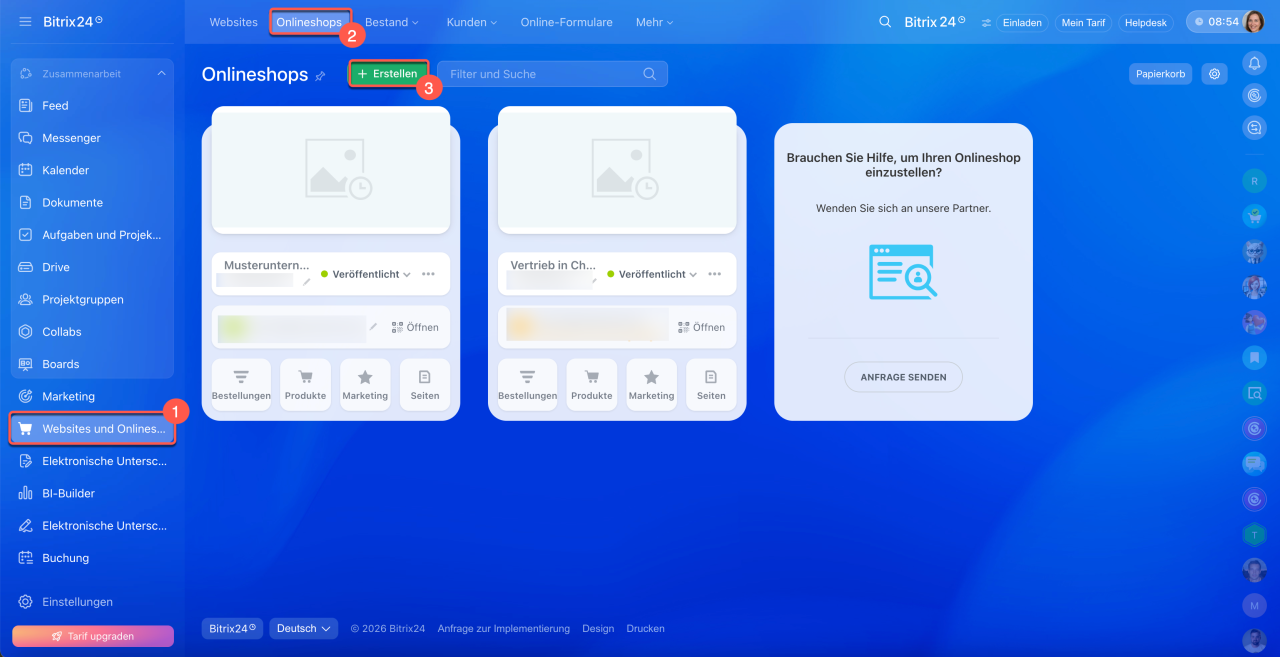Viewport: 1280px width, 657px height.
Task: Open three-dots menu of Vertrieb in Ch... shop
Action: point(714,274)
